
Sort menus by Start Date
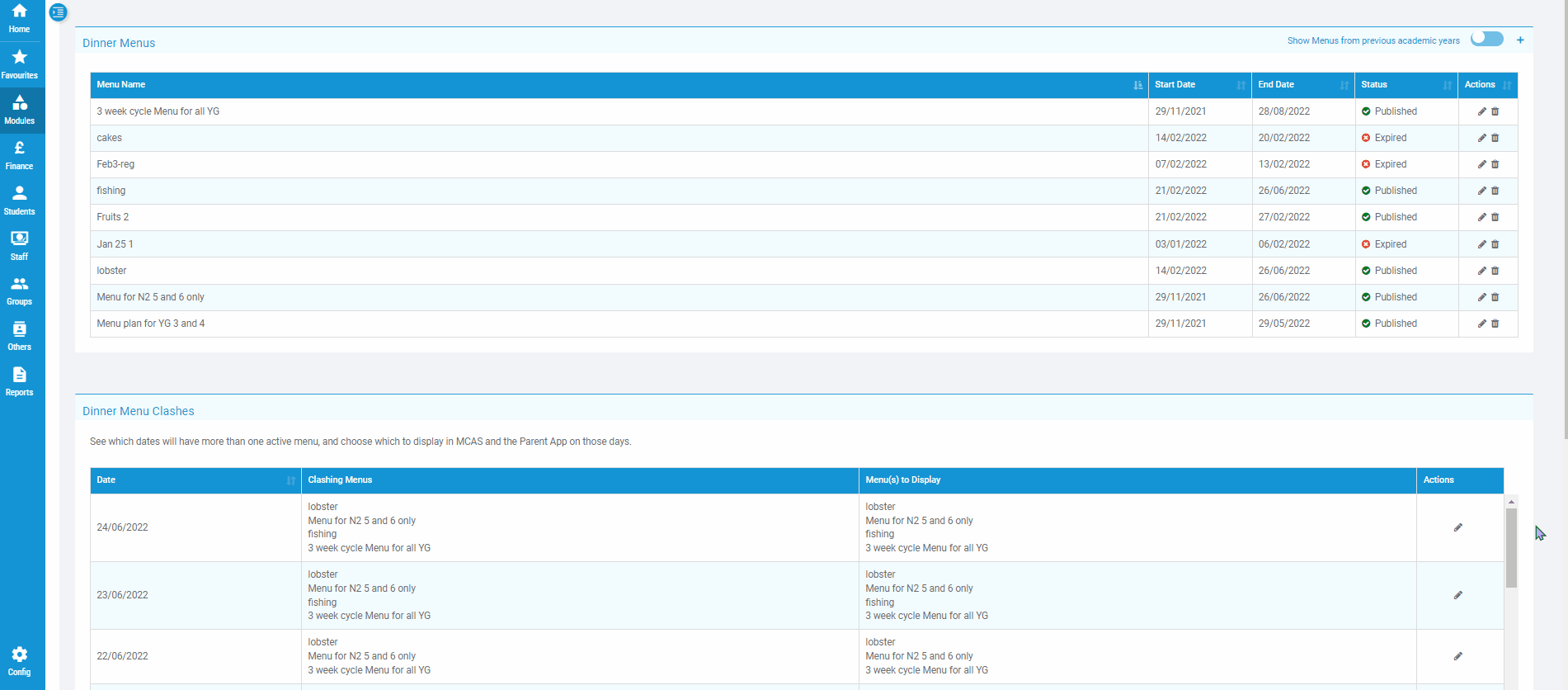coord(1241,85)
